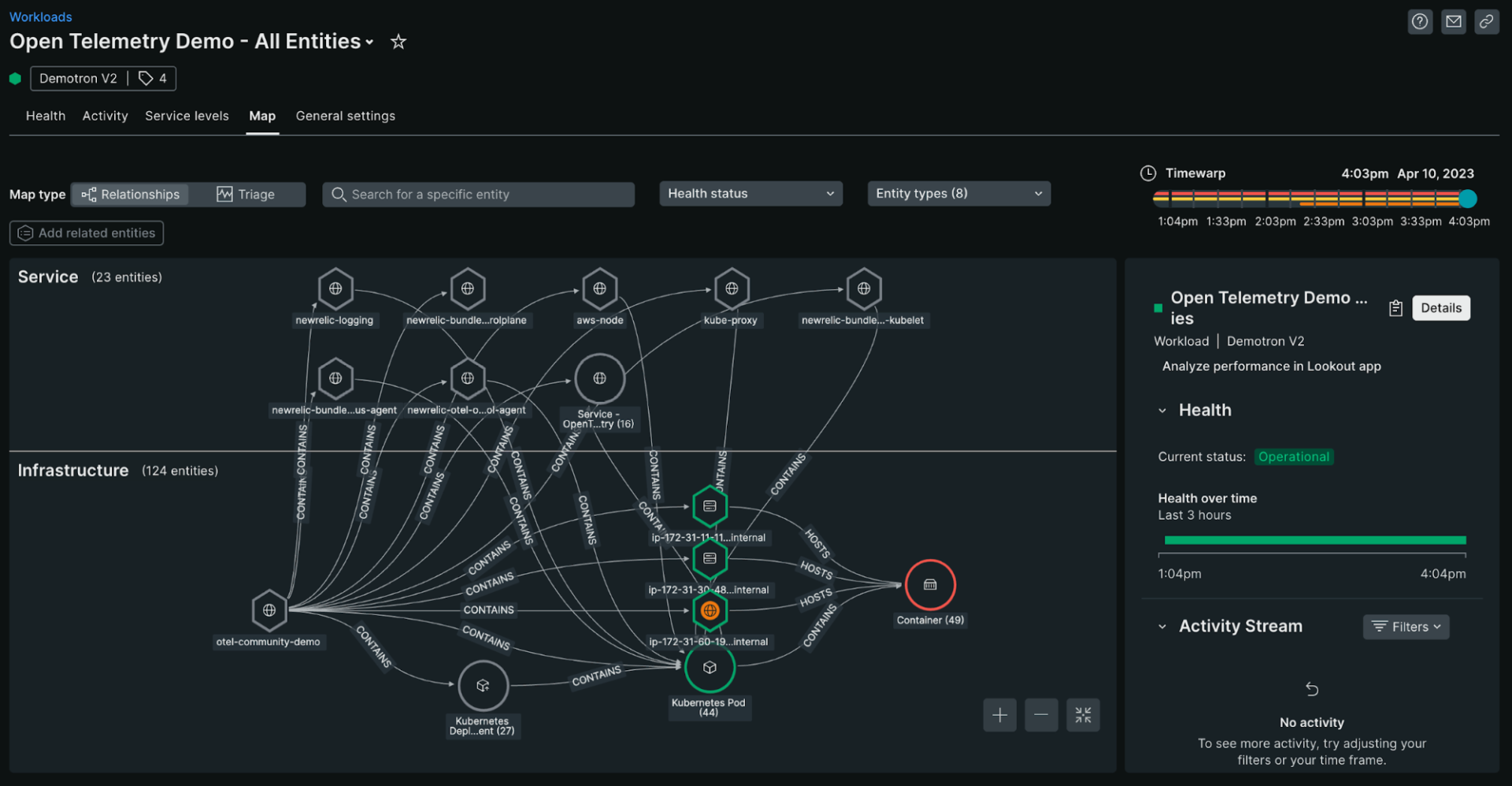Image resolution: width=1512 pixels, height=786 pixels.
Task: Collapse the Health section chevron
Action: (x=1162, y=410)
